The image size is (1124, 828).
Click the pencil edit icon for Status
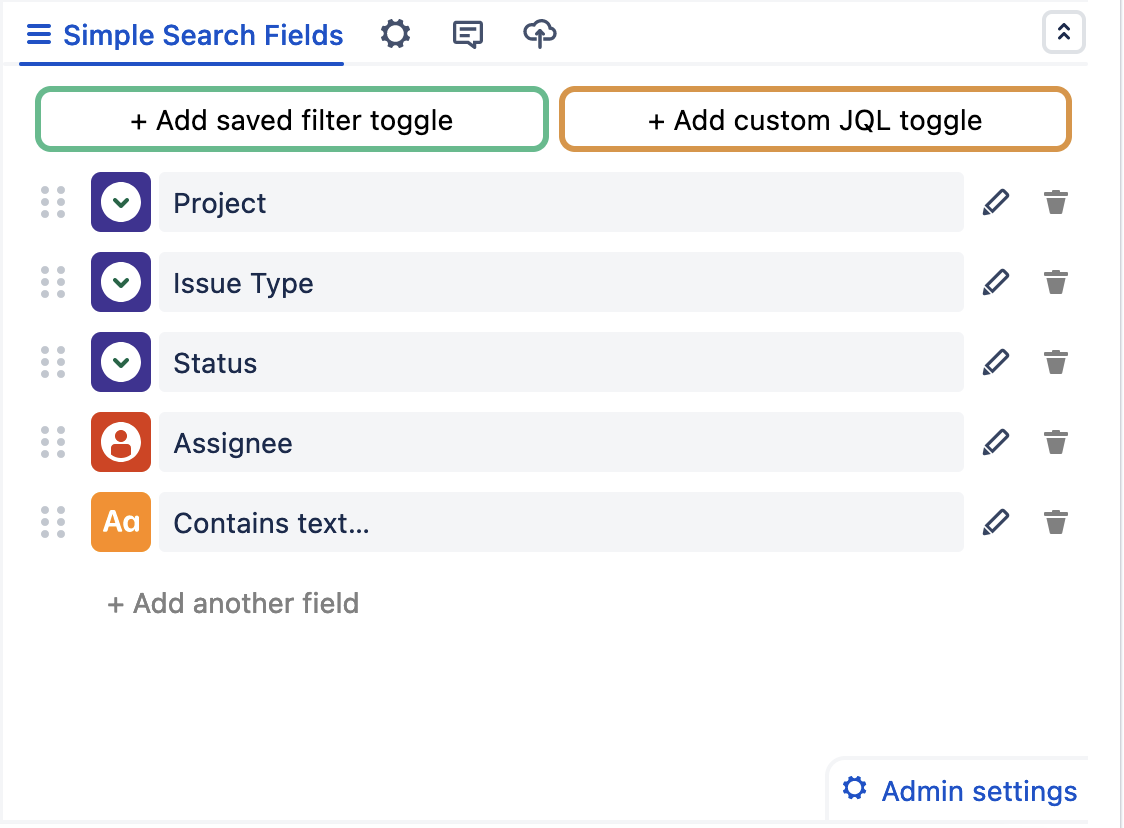click(x=995, y=362)
